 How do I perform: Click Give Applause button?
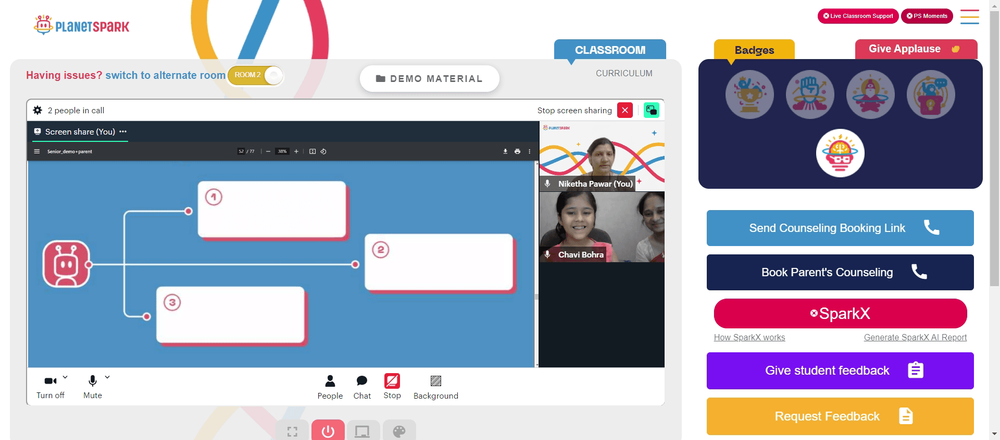(x=916, y=49)
